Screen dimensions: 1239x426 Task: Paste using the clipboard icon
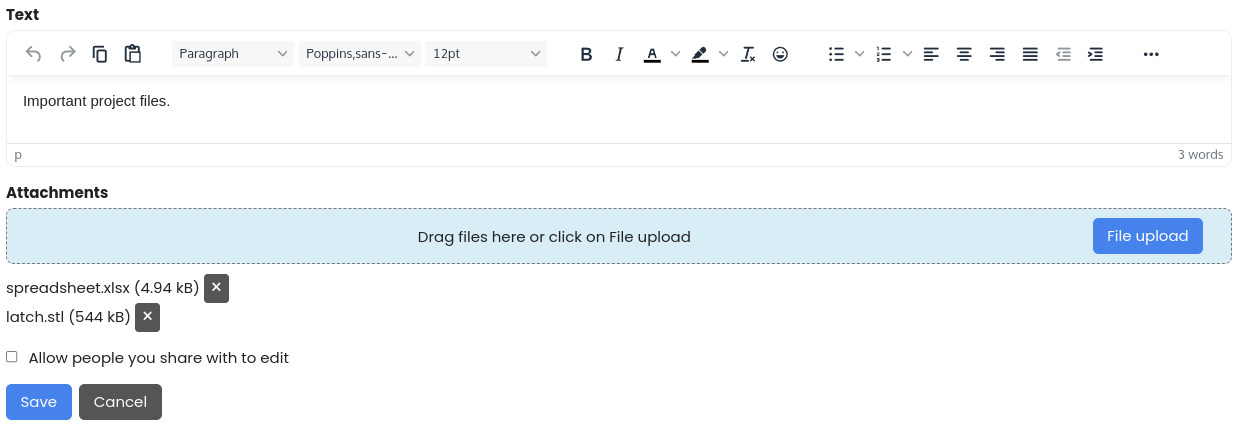pyautogui.click(x=132, y=54)
